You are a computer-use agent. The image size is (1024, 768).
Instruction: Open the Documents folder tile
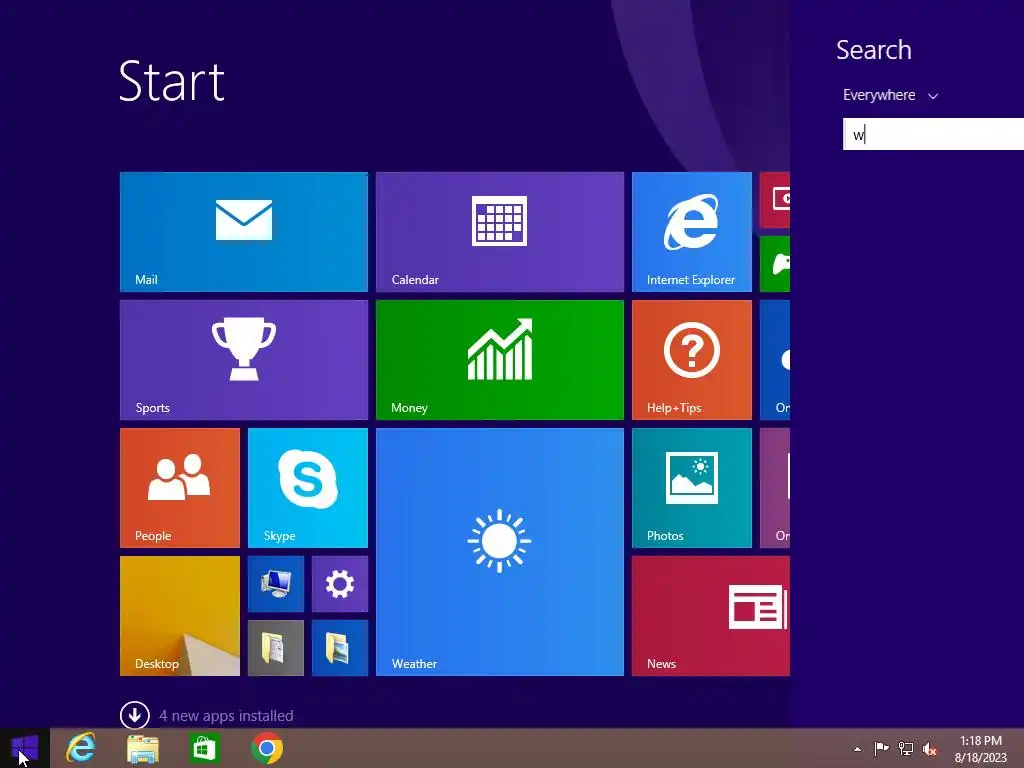pyautogui.click(x=276, y=648)
